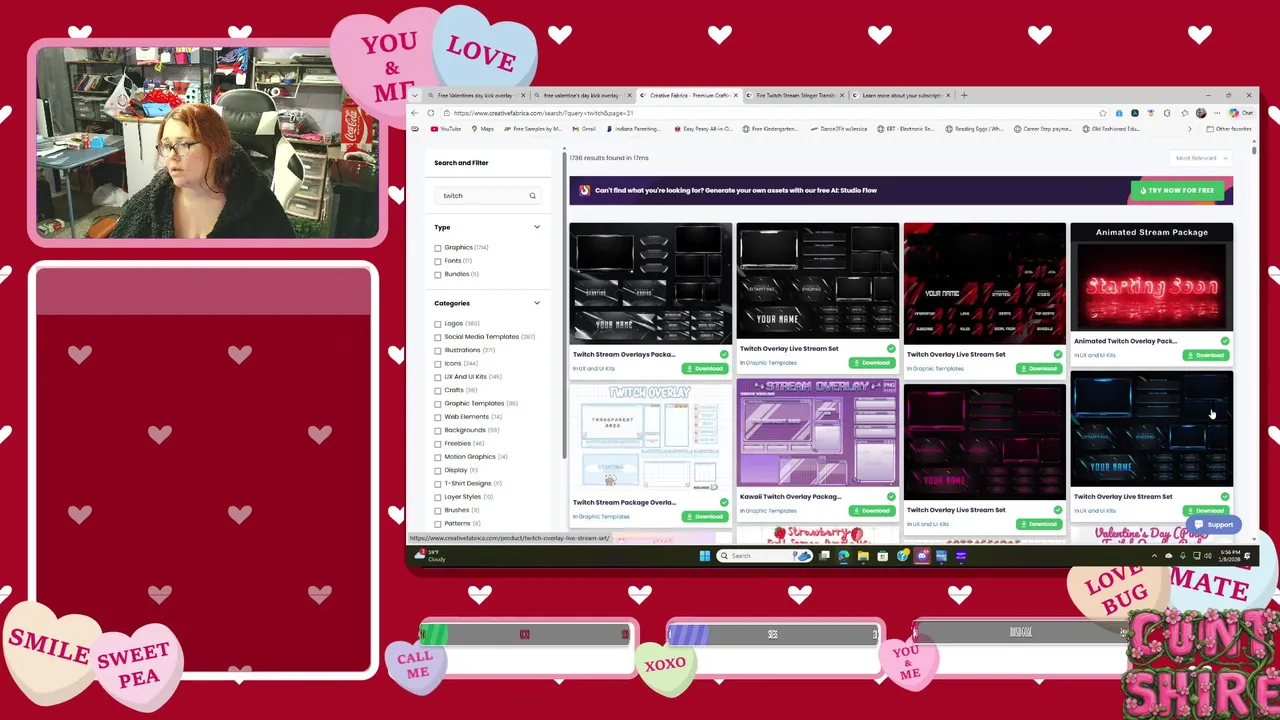The height and width of the screenshot is (720, 1280).
Task: Open the Maps bookmark
Action: [482, 129]
